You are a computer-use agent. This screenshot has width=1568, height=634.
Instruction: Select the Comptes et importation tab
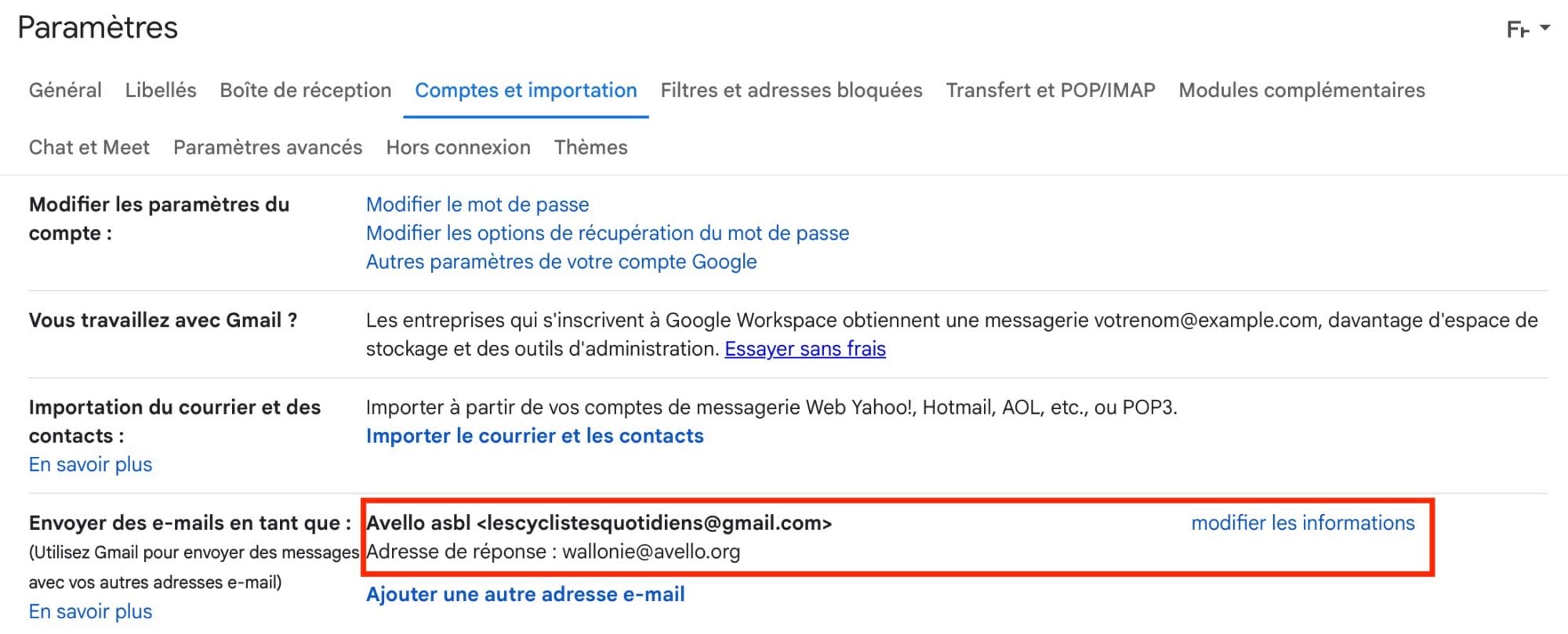click(525, 90)
